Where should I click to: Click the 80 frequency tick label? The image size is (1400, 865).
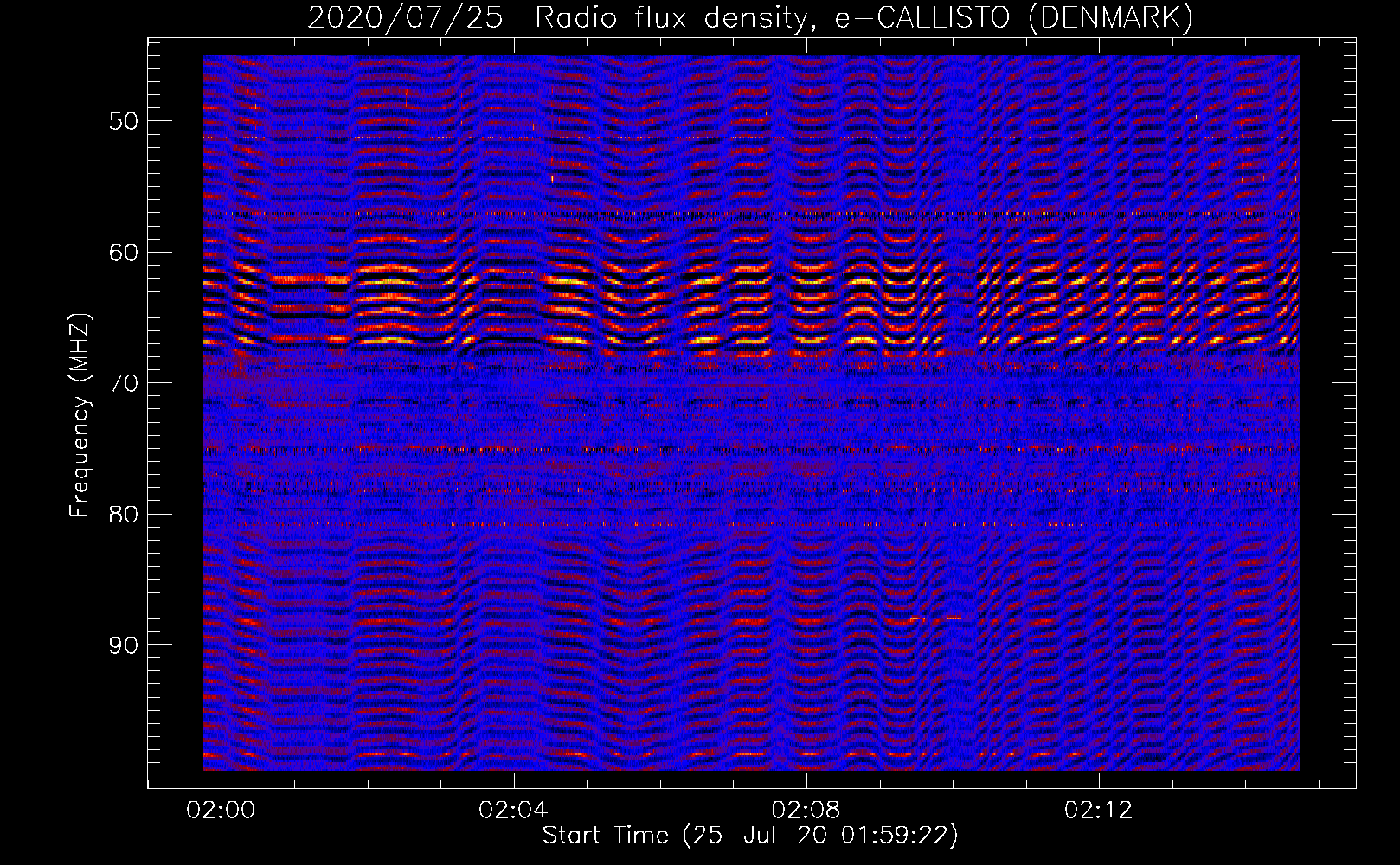[124, 515]
